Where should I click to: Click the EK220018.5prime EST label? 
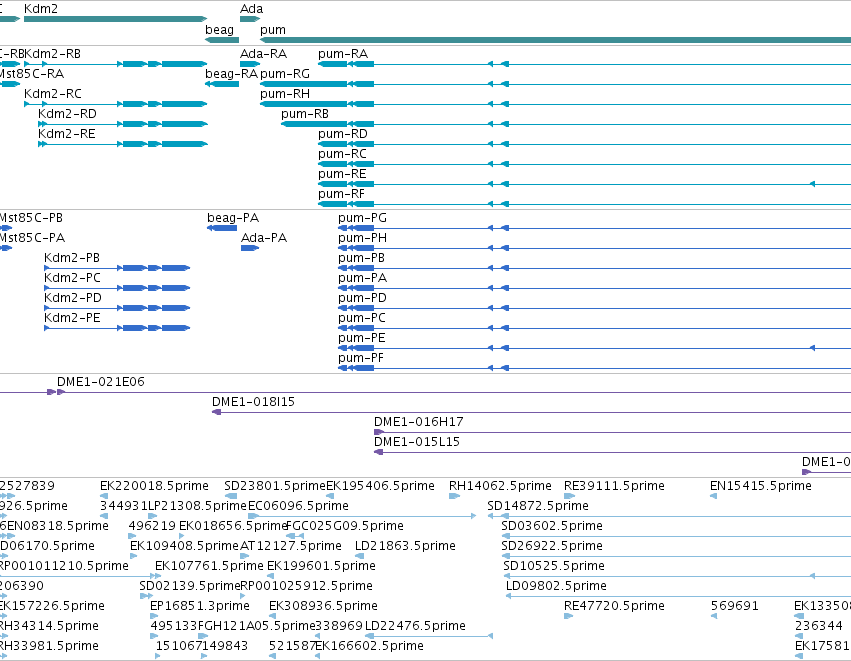[x=154, y=486]
